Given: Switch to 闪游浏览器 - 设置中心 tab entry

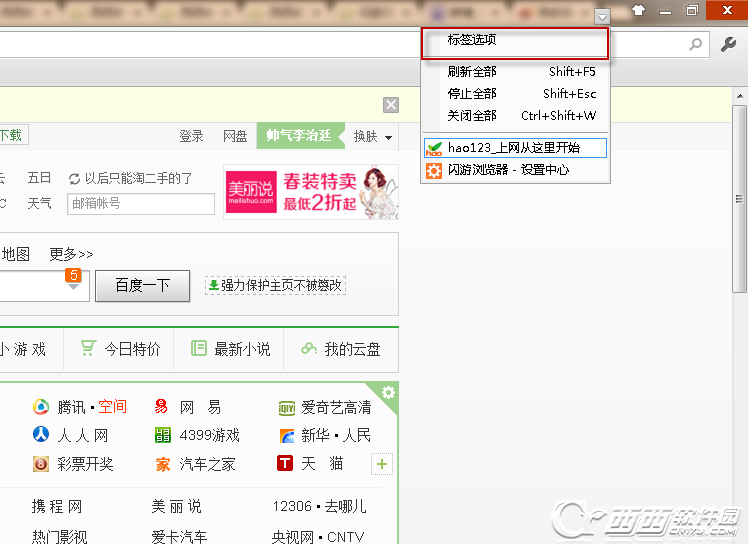Looking at the screenshot, I should [515, 170].
